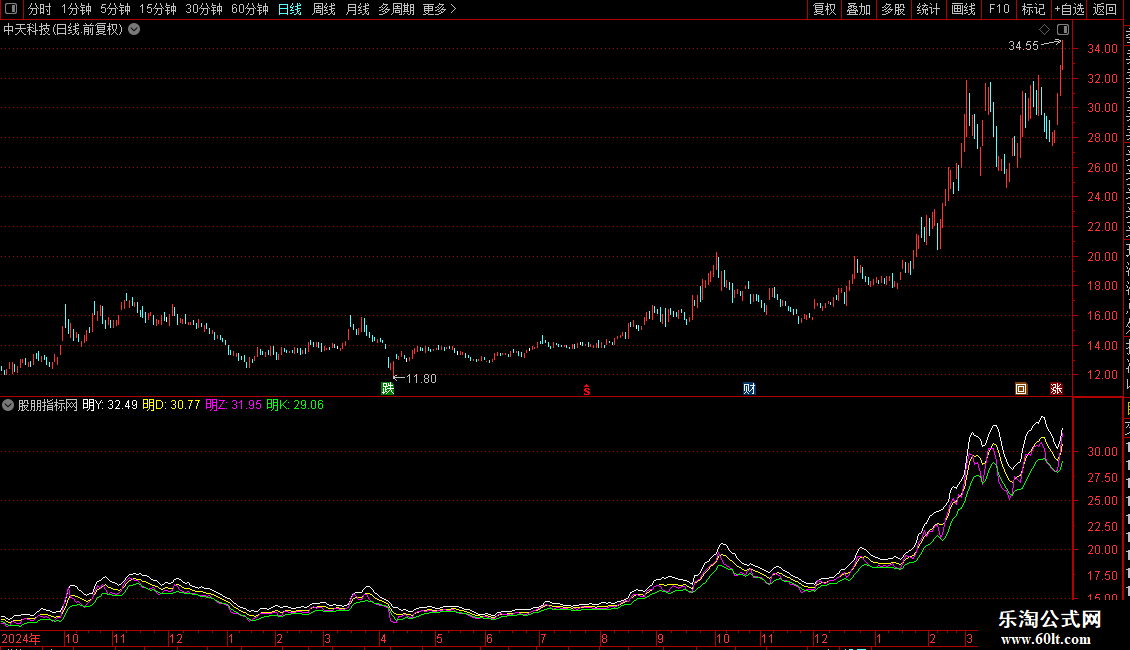This screenshot has width=1130, height=650.
Task: Click the diamond marker icon in chart corner
Action: 1044,30
